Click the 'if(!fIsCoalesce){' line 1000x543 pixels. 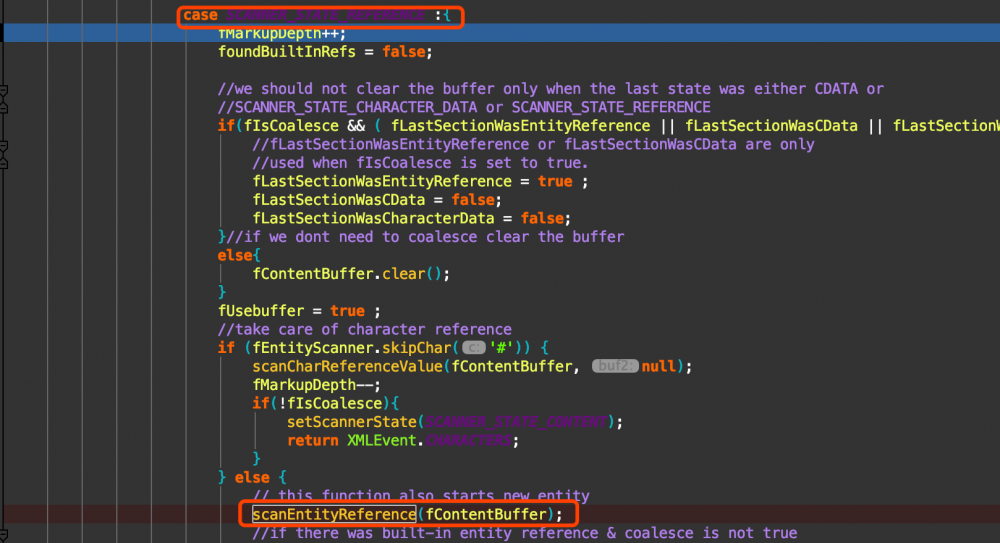[x=325, y=403]
